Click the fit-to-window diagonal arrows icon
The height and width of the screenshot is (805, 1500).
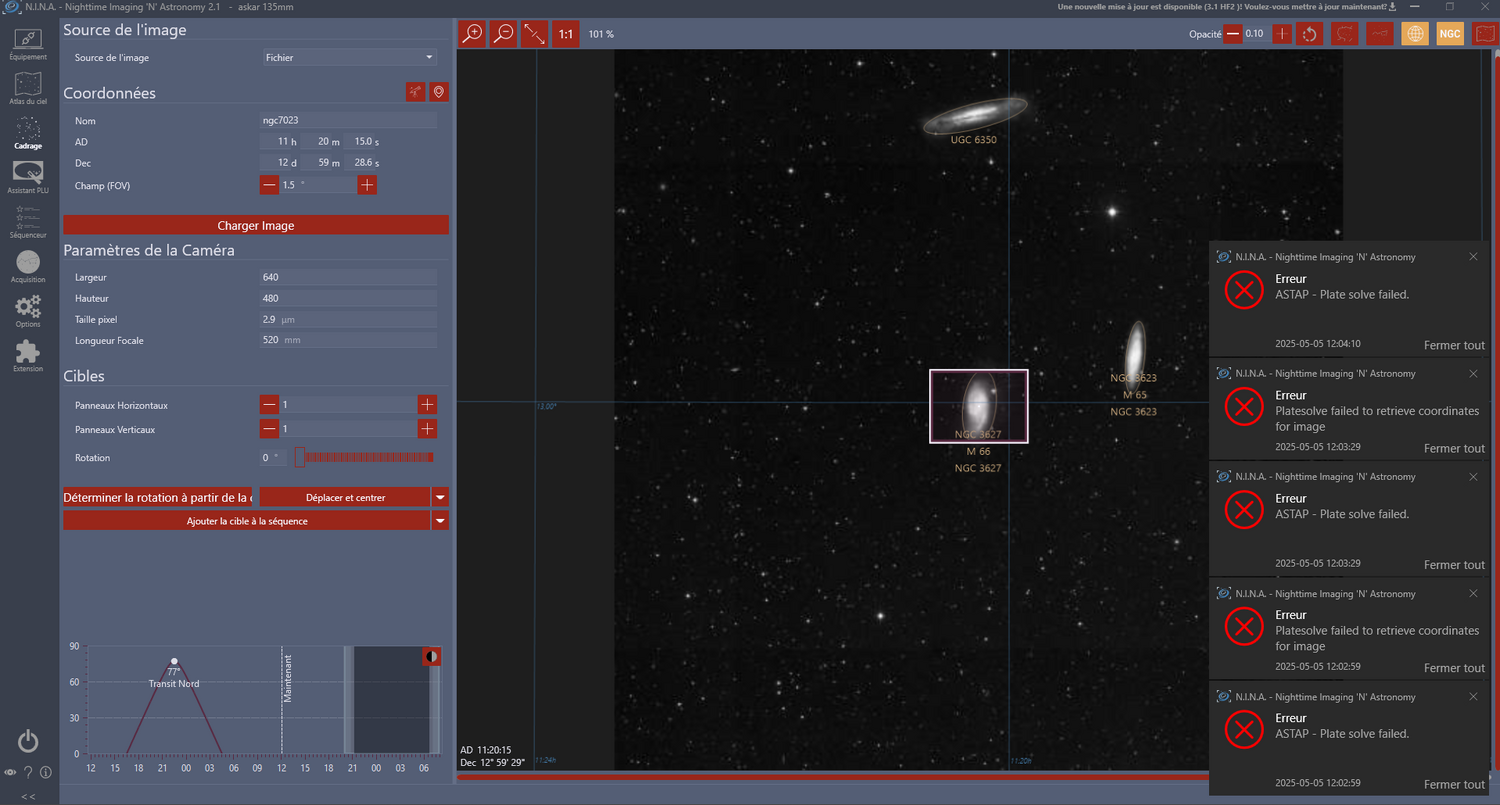click(534, 34)
